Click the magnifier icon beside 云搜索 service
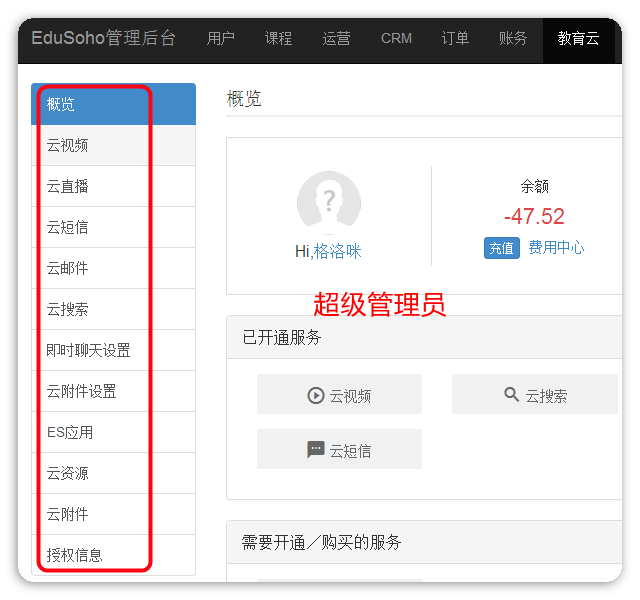 point(511,394)
